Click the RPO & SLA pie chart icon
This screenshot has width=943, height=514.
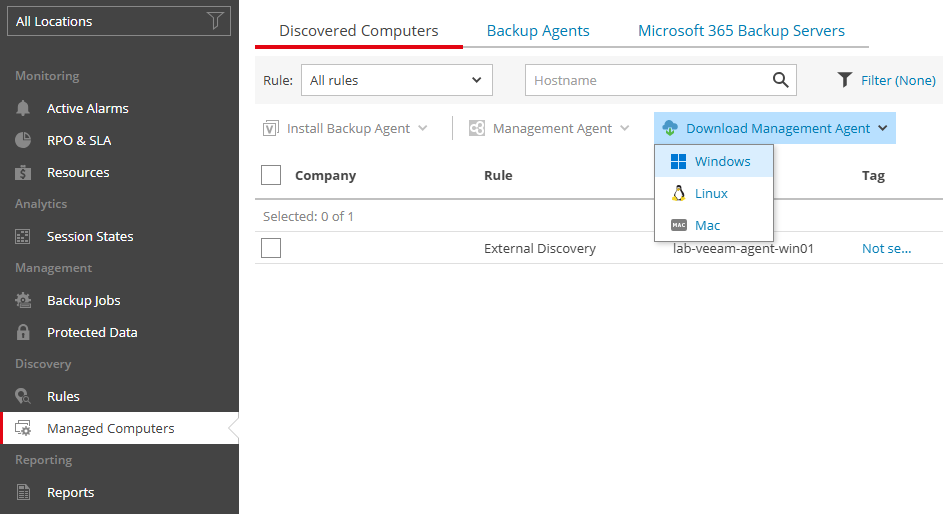23,140
